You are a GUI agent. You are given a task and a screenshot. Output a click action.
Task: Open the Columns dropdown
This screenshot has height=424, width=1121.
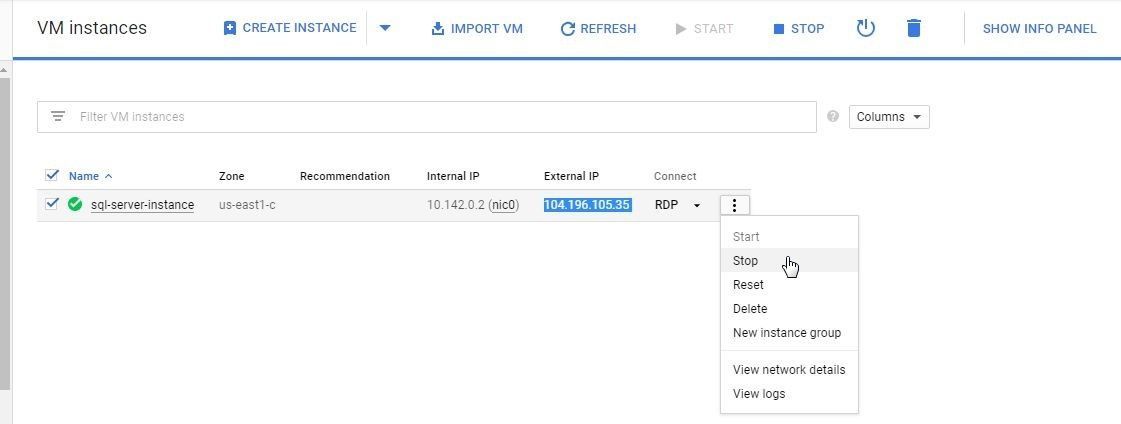point(888,117)
